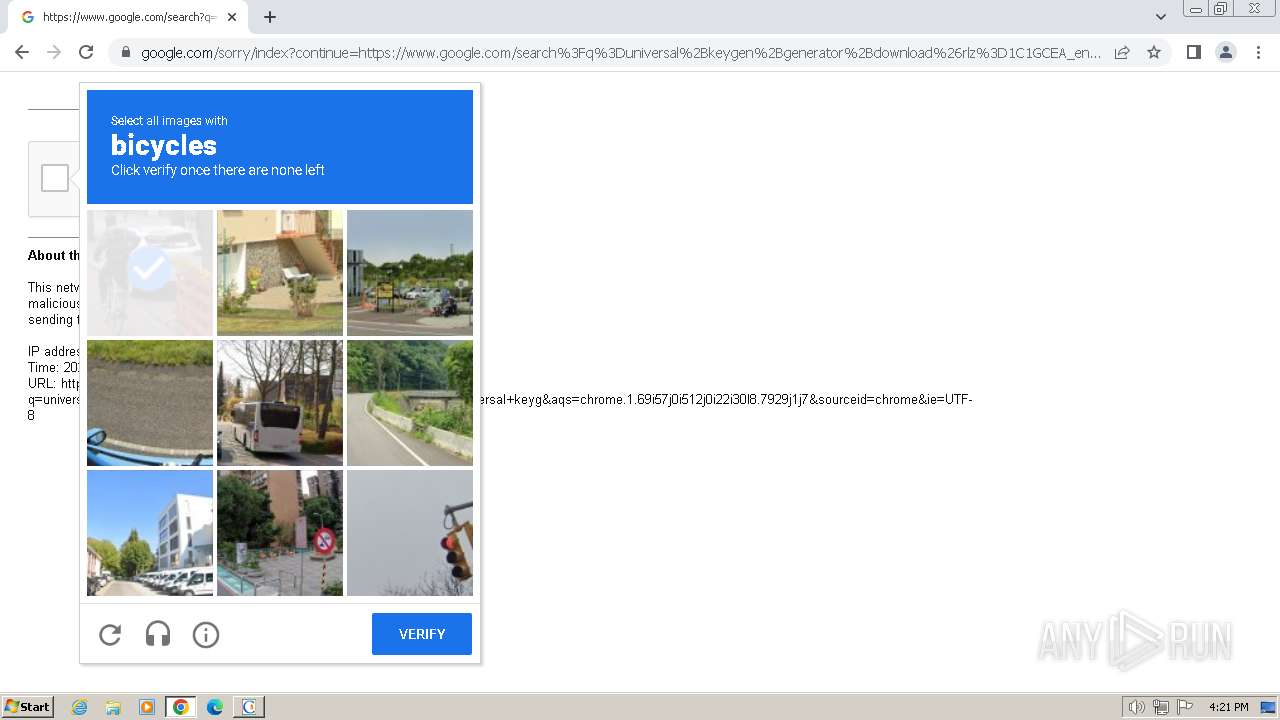
Task: Open the last taskbar application icon
Action: pos(249,707)
